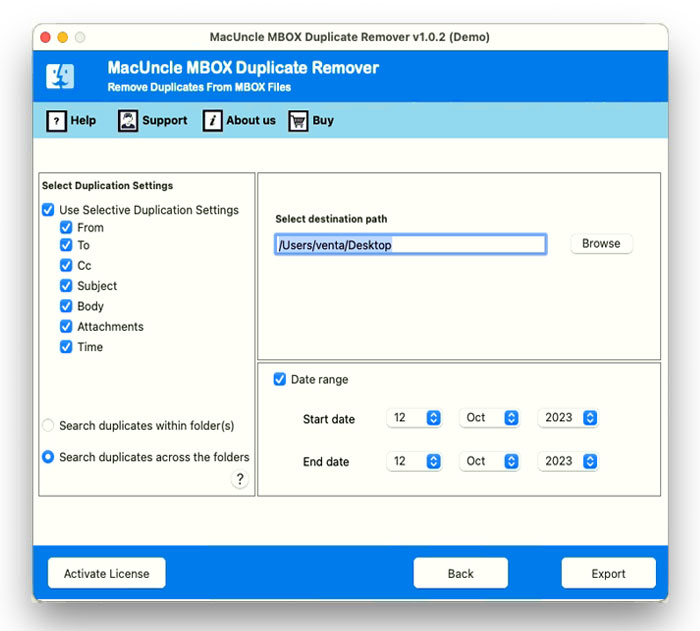The height and width of the screenshot is (631, 700).
Task: Click the question mark help button
Action: coord(240,479)
